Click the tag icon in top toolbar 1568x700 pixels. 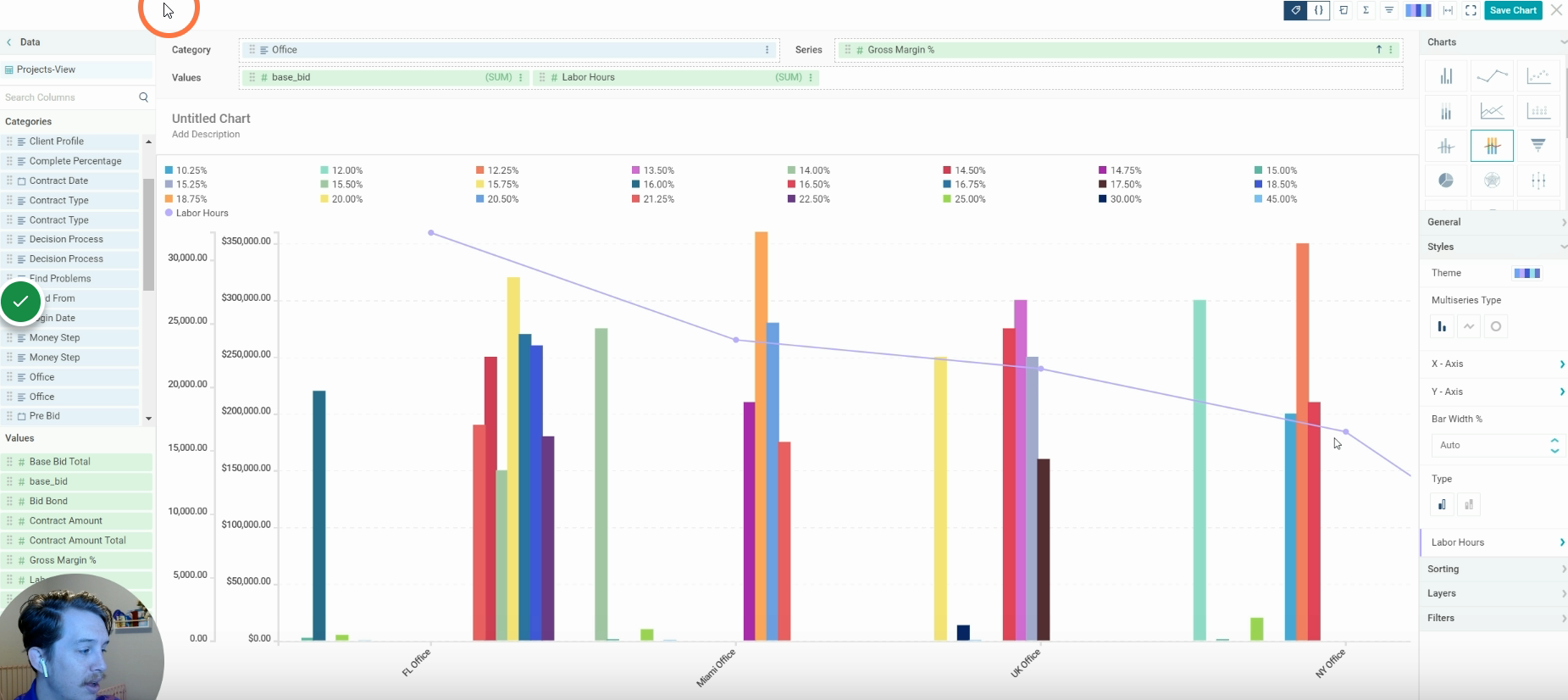[1295, 10]
